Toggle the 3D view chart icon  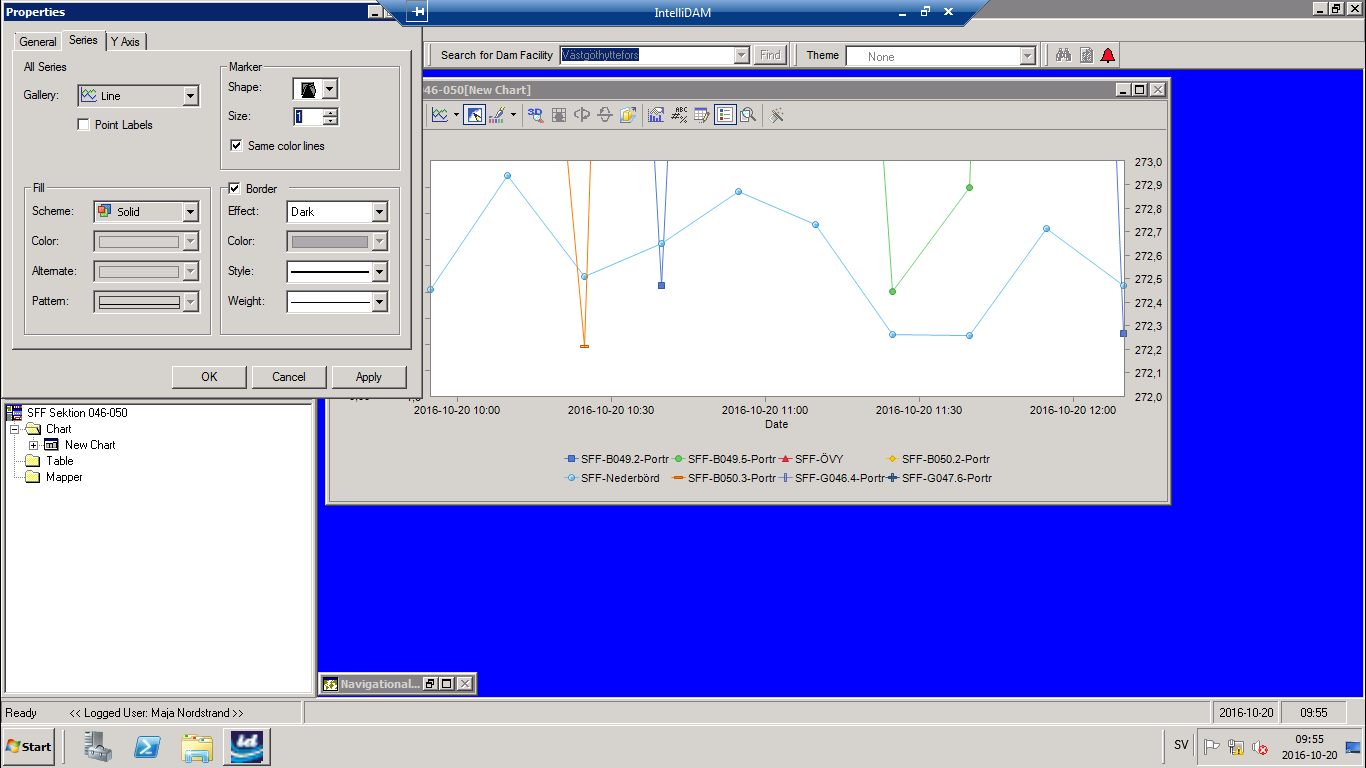click(536, 115)
